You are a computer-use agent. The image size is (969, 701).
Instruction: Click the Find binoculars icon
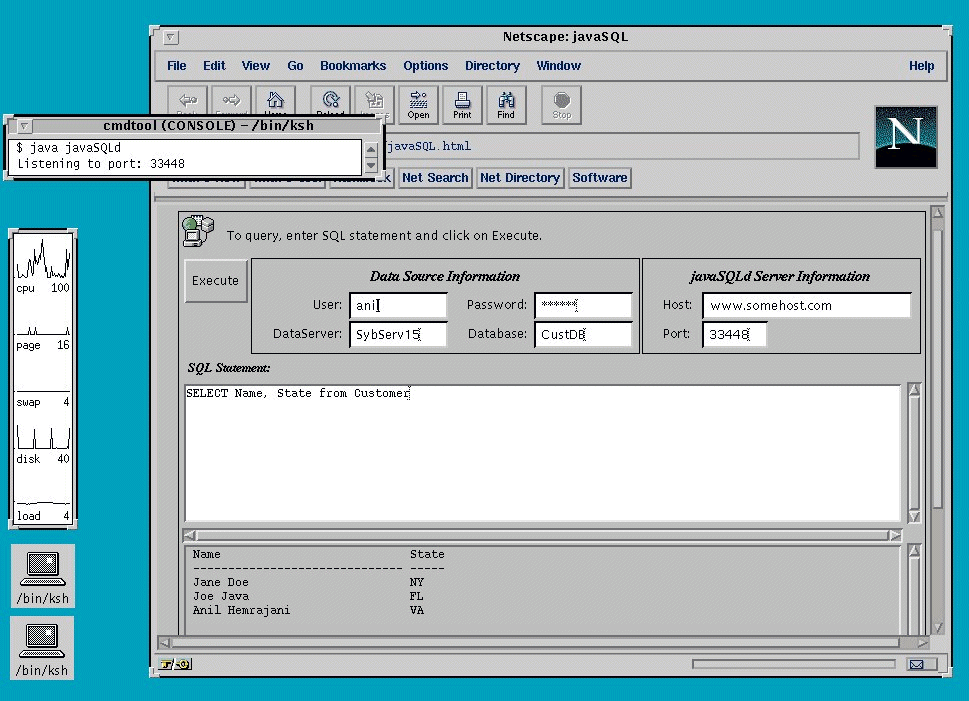506,104
